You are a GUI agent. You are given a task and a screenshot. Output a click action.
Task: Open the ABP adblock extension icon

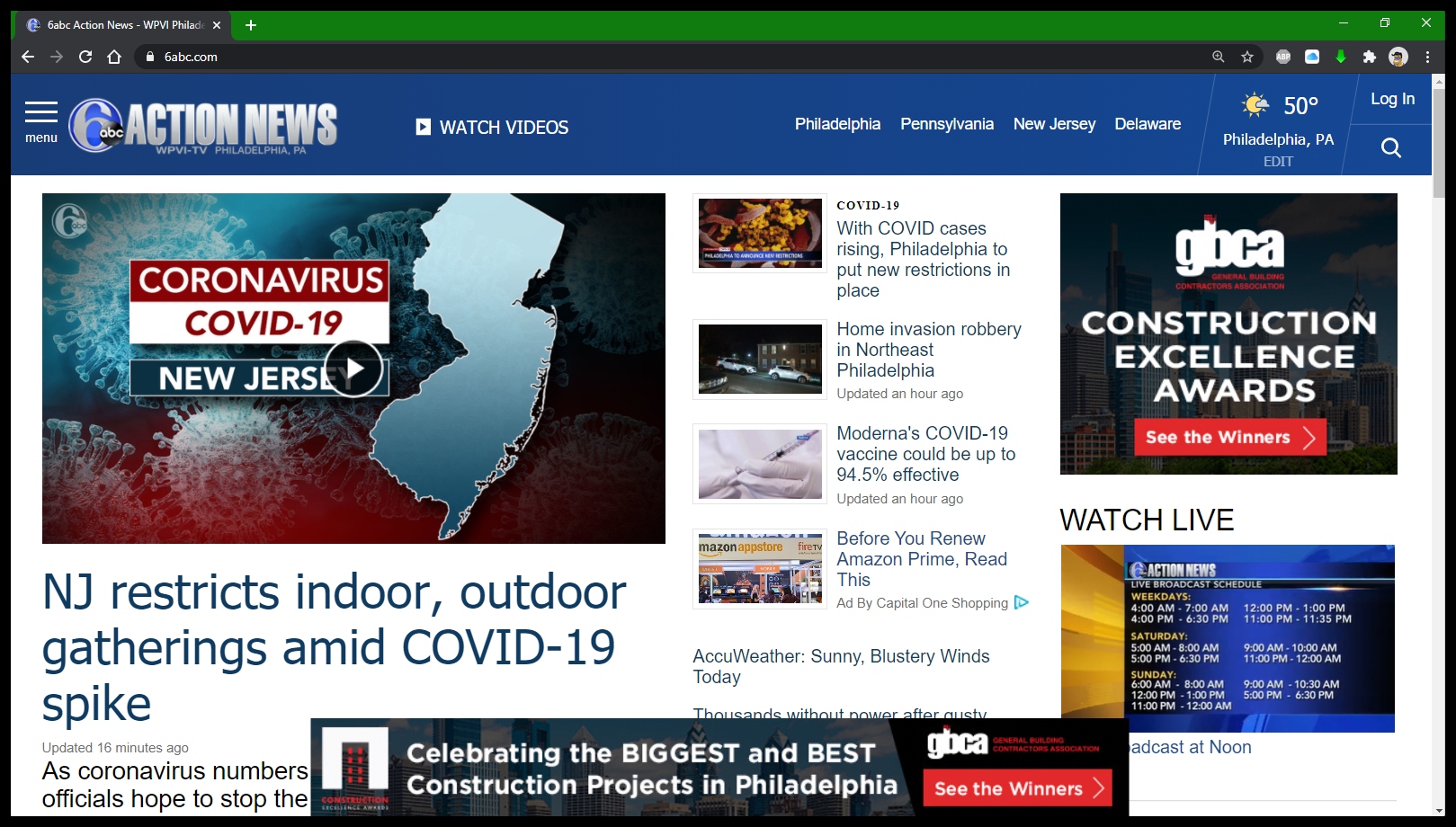click(x=1283, y=57)
